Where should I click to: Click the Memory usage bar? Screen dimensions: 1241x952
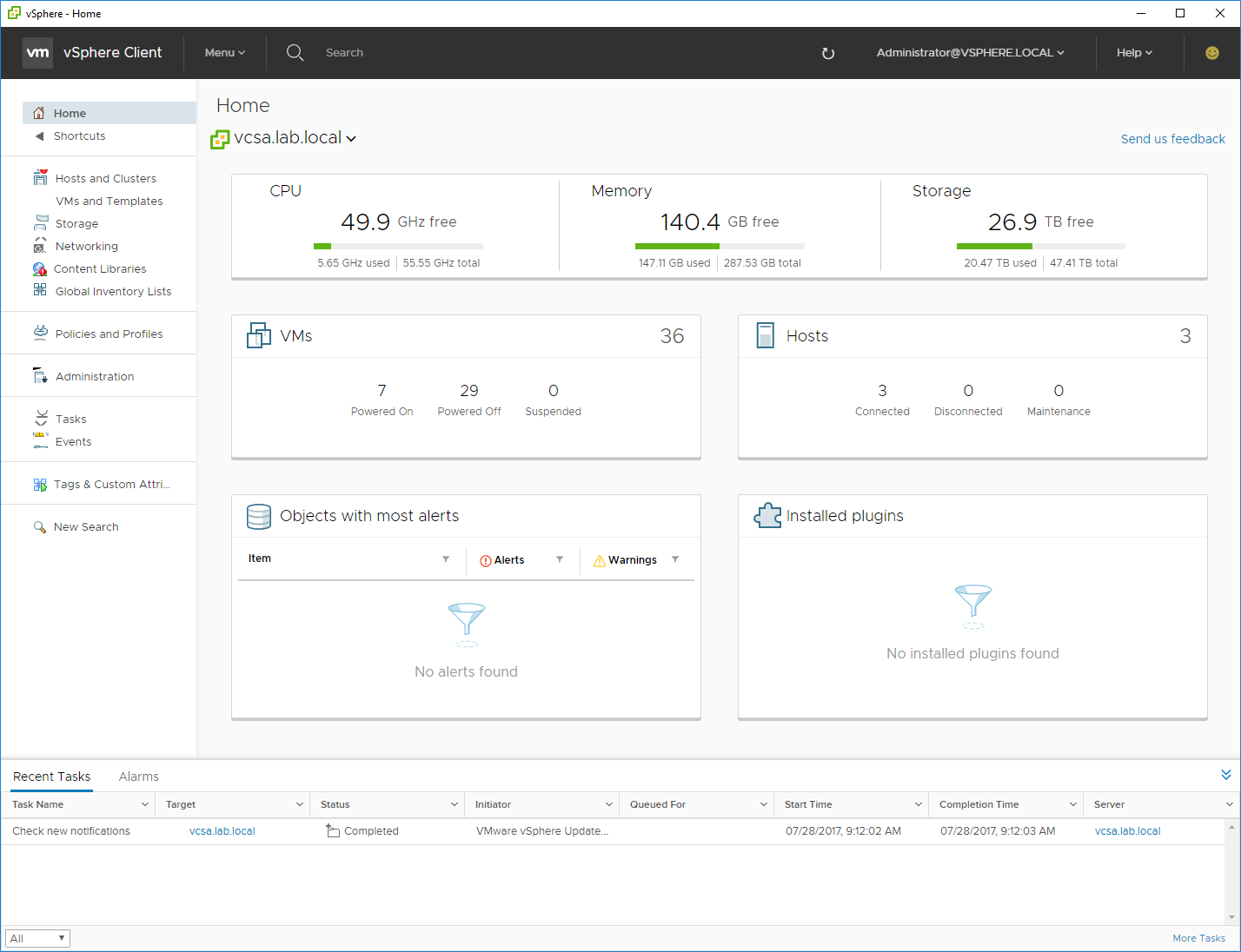click(x=720, y=246)
